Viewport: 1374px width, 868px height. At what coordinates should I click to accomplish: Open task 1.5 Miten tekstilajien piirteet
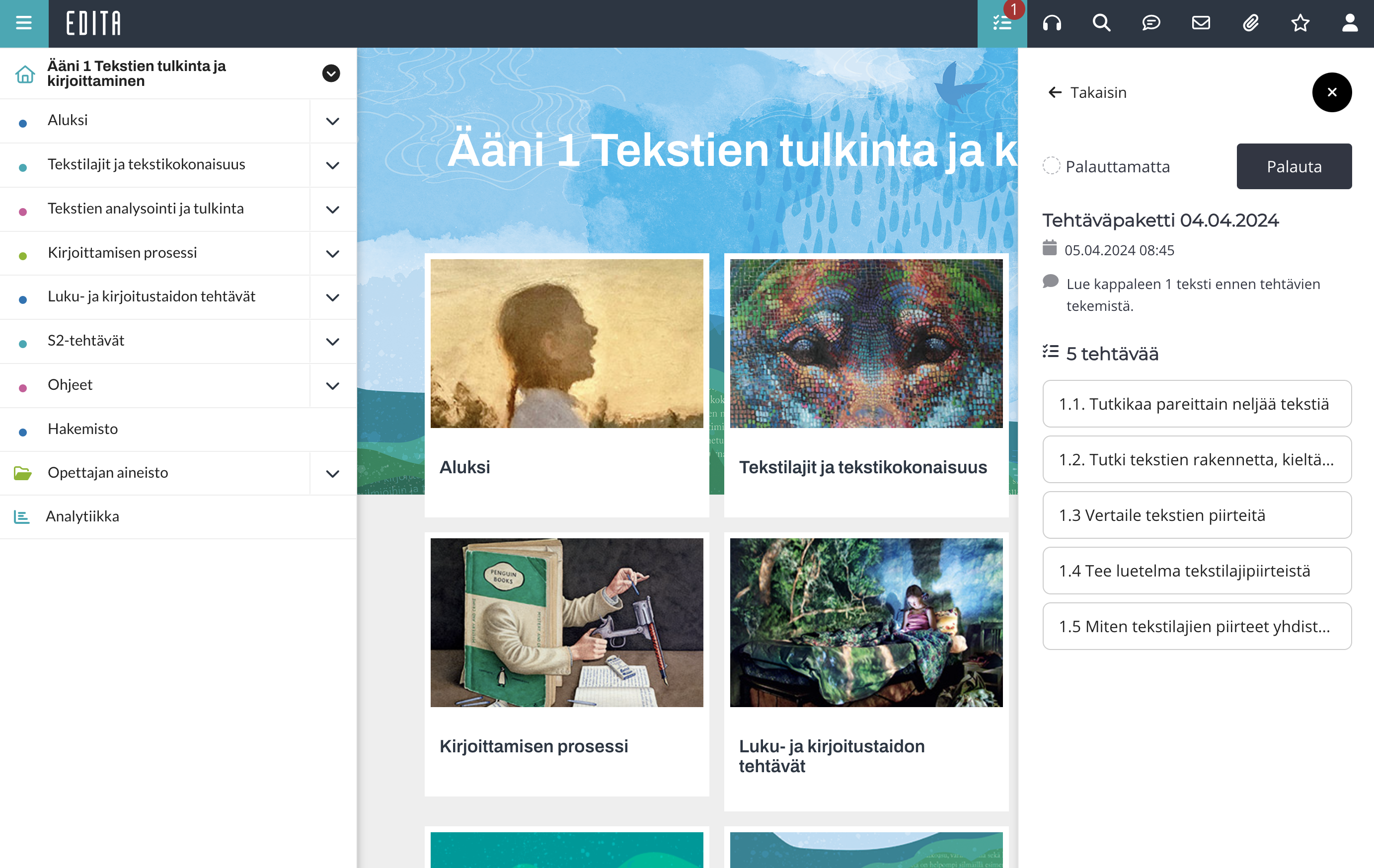click(1197, 626)
